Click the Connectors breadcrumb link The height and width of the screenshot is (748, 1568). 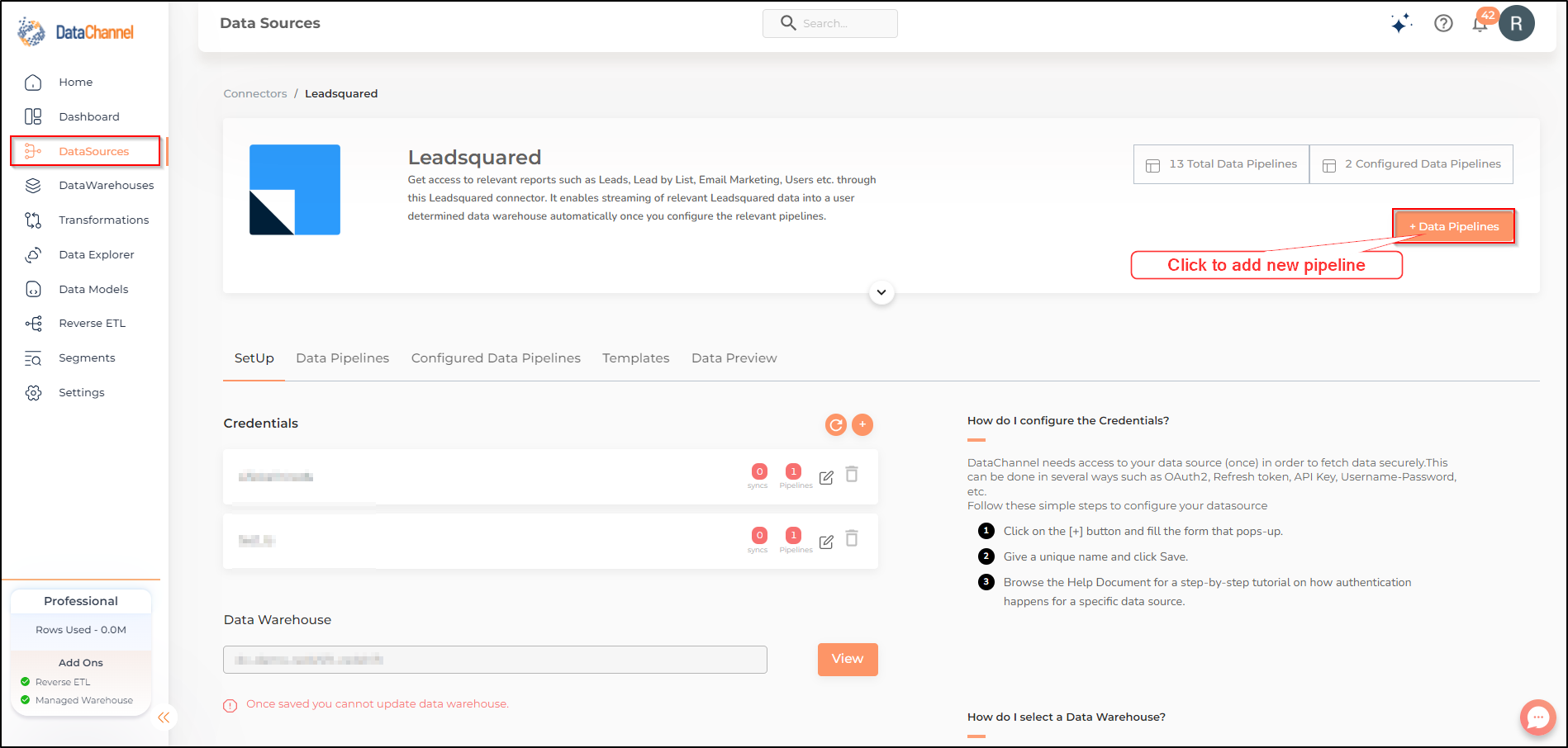pyautogui.click(x=255, y=94)
